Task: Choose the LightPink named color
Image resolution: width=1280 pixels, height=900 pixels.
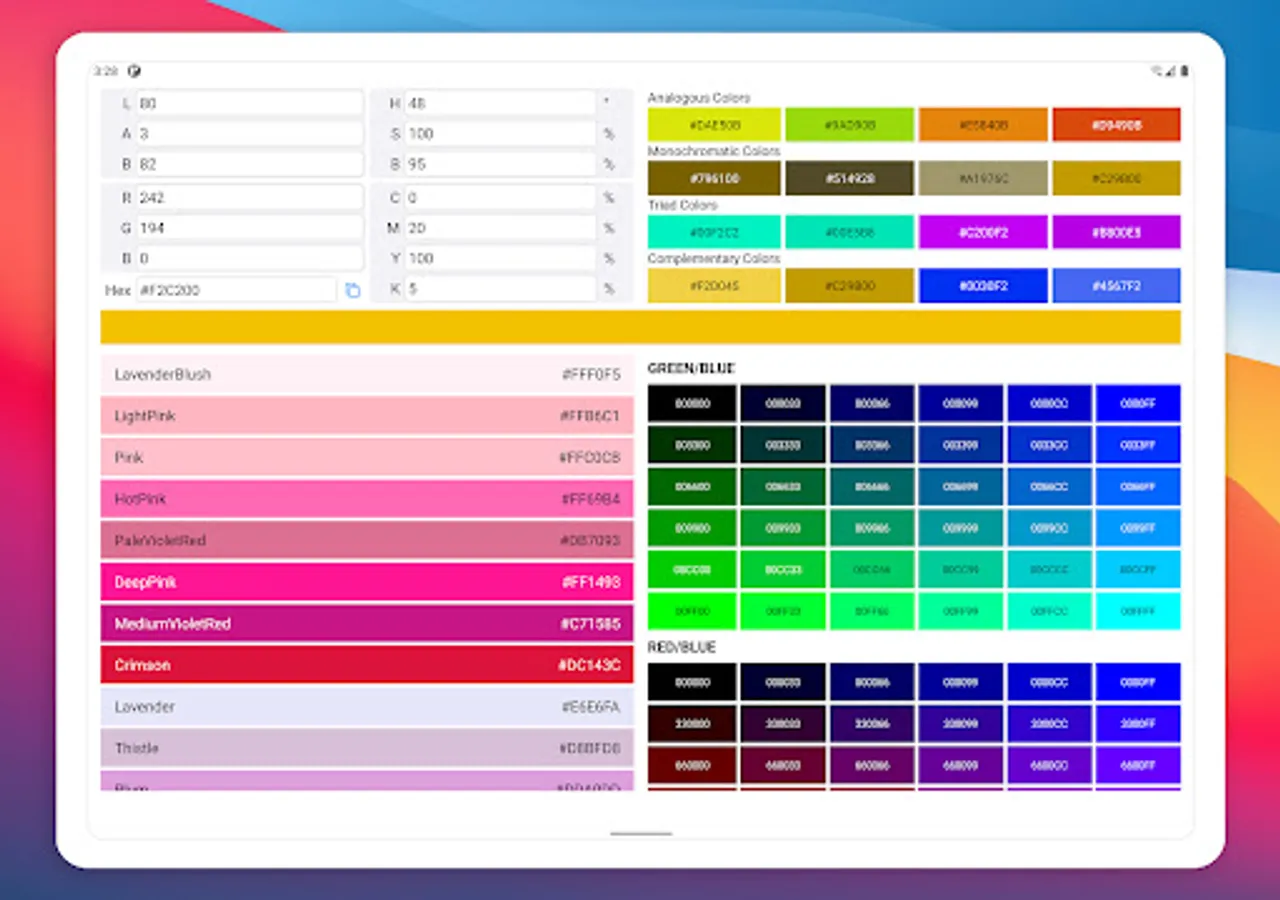Action: (367, 415)
